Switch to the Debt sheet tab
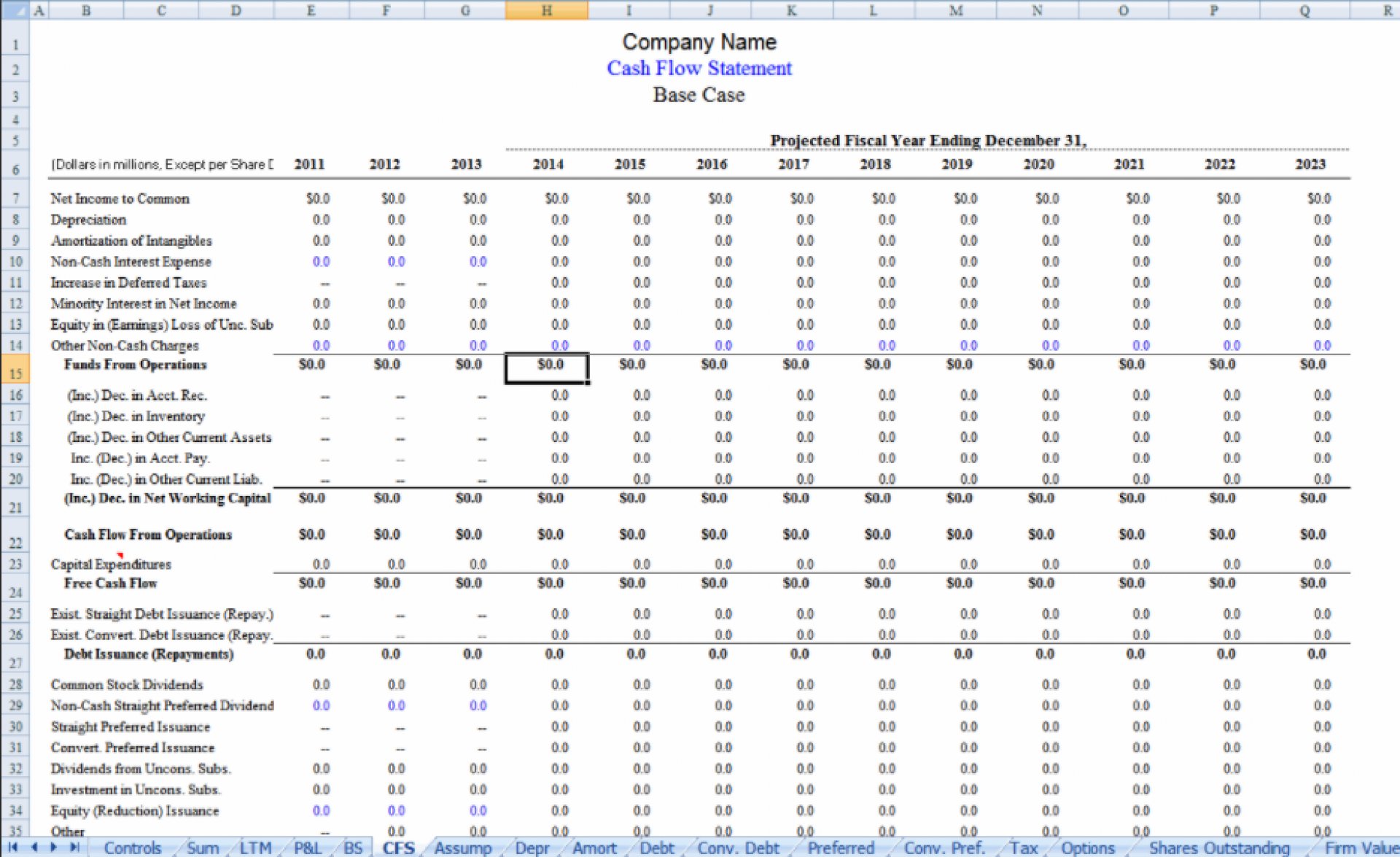The height and width of the screenshot is (857, 1400). click(656, 848)
